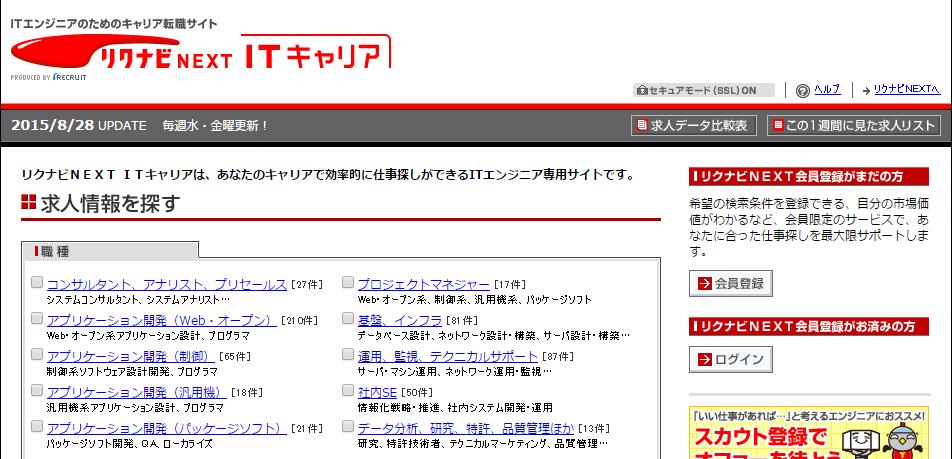This screenshot has height=459, width=952.
Task: Open コンサルタント、アナリスト、プリセールス link
Action: pos(166,284)
